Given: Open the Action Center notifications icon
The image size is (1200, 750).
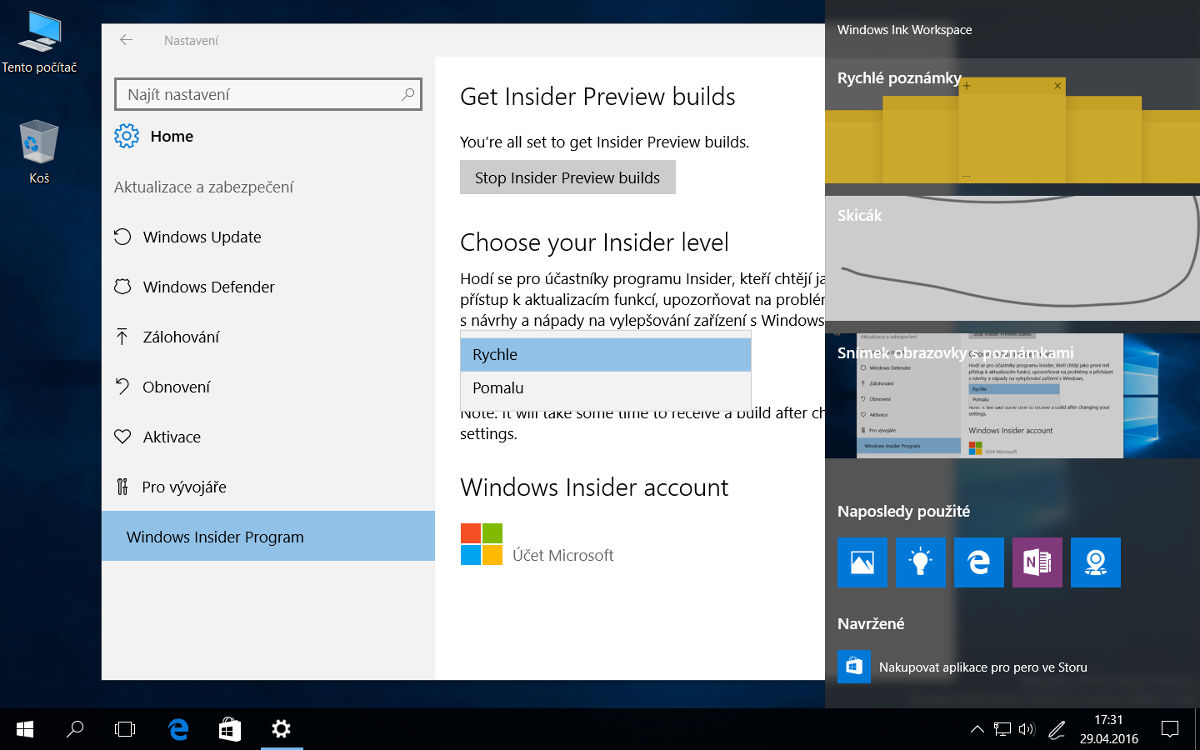Looking at the screenshot, I should pyautogui.click(x=1169, y=729).
